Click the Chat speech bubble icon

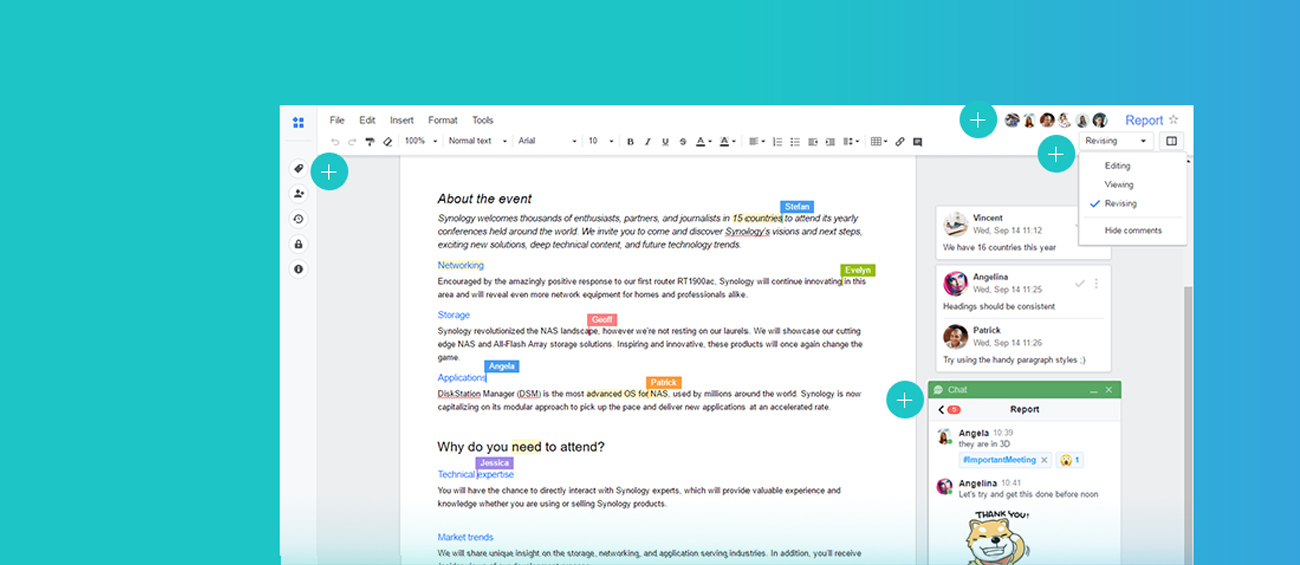[x=938, y=390]
